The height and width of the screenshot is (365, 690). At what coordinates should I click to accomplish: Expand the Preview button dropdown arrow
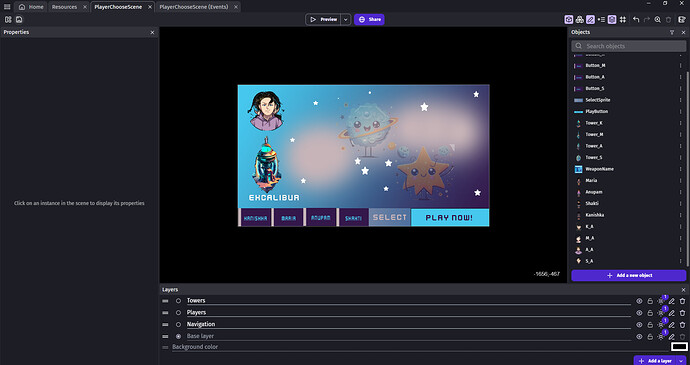pyautogui.click(x=346, y=19)
